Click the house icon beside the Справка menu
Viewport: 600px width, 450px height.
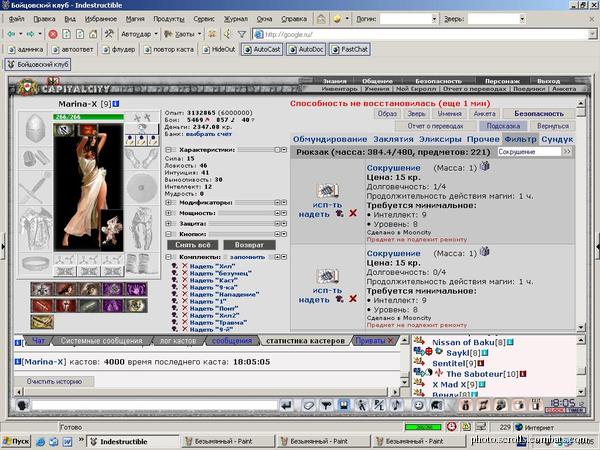(321, 19)
